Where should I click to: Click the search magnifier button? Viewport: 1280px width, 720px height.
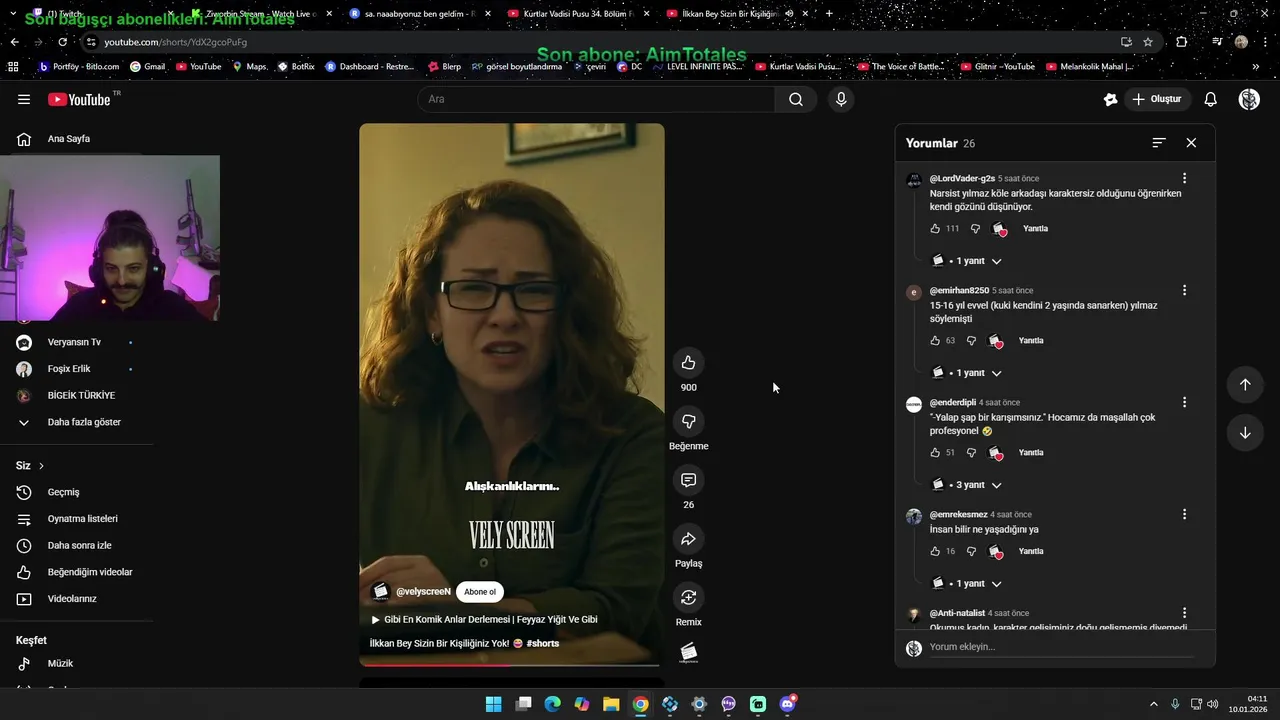point(796,99)
